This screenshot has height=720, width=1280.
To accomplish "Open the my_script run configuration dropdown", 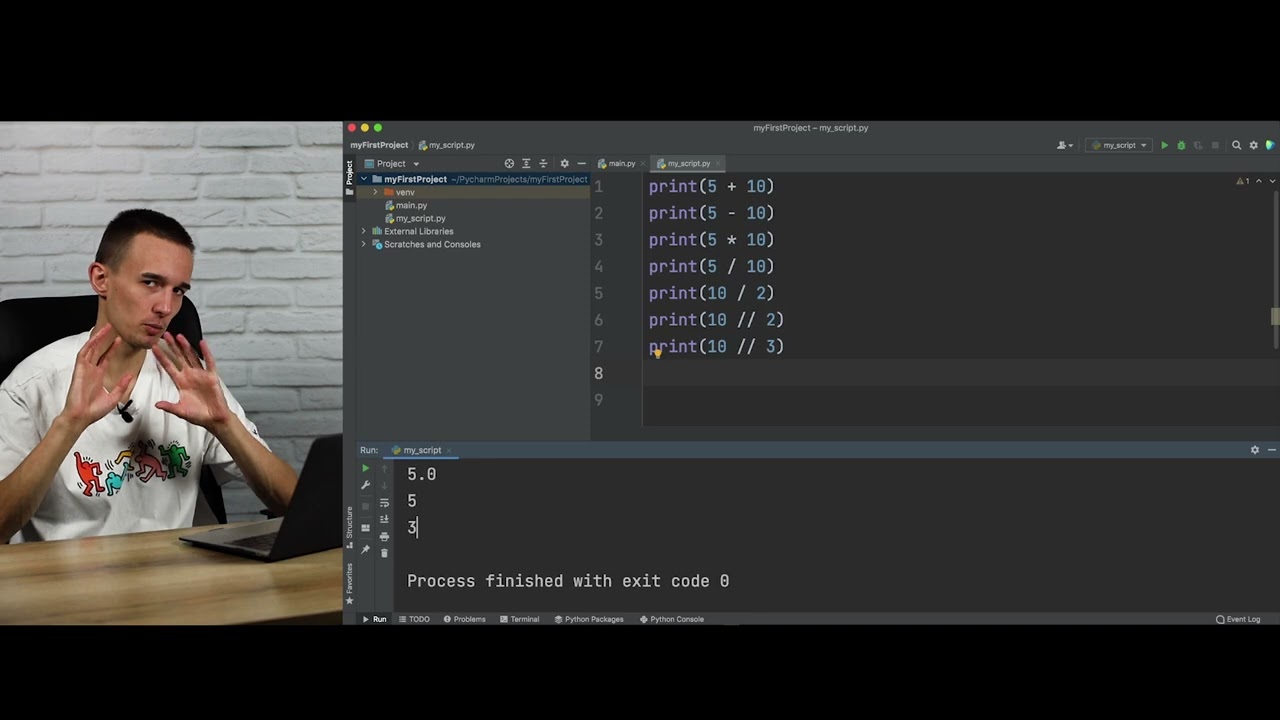I will click(1119, 145).
